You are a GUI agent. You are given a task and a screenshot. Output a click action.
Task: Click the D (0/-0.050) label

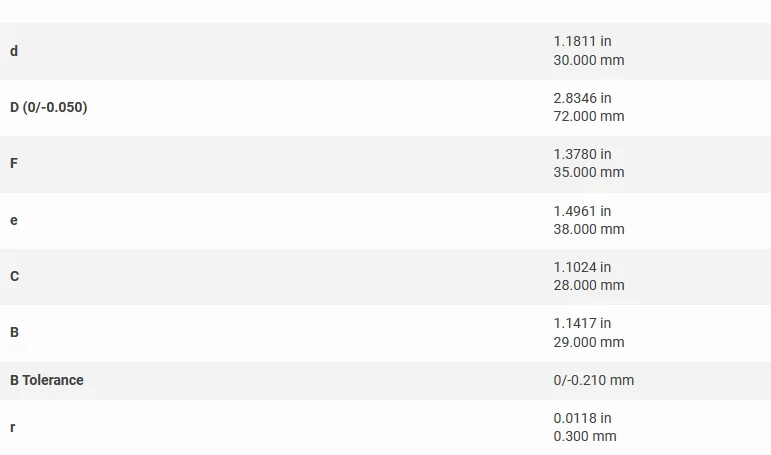point(49,107)
